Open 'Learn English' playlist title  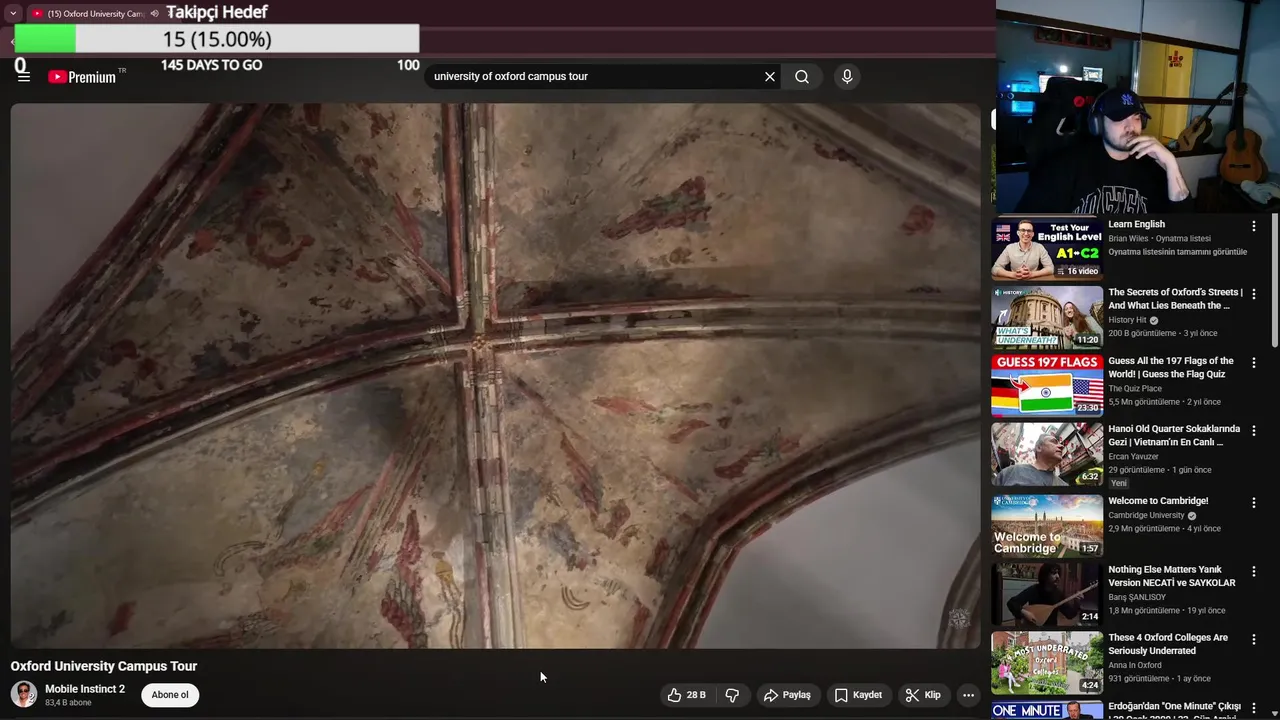click(x=1136, y=225)
